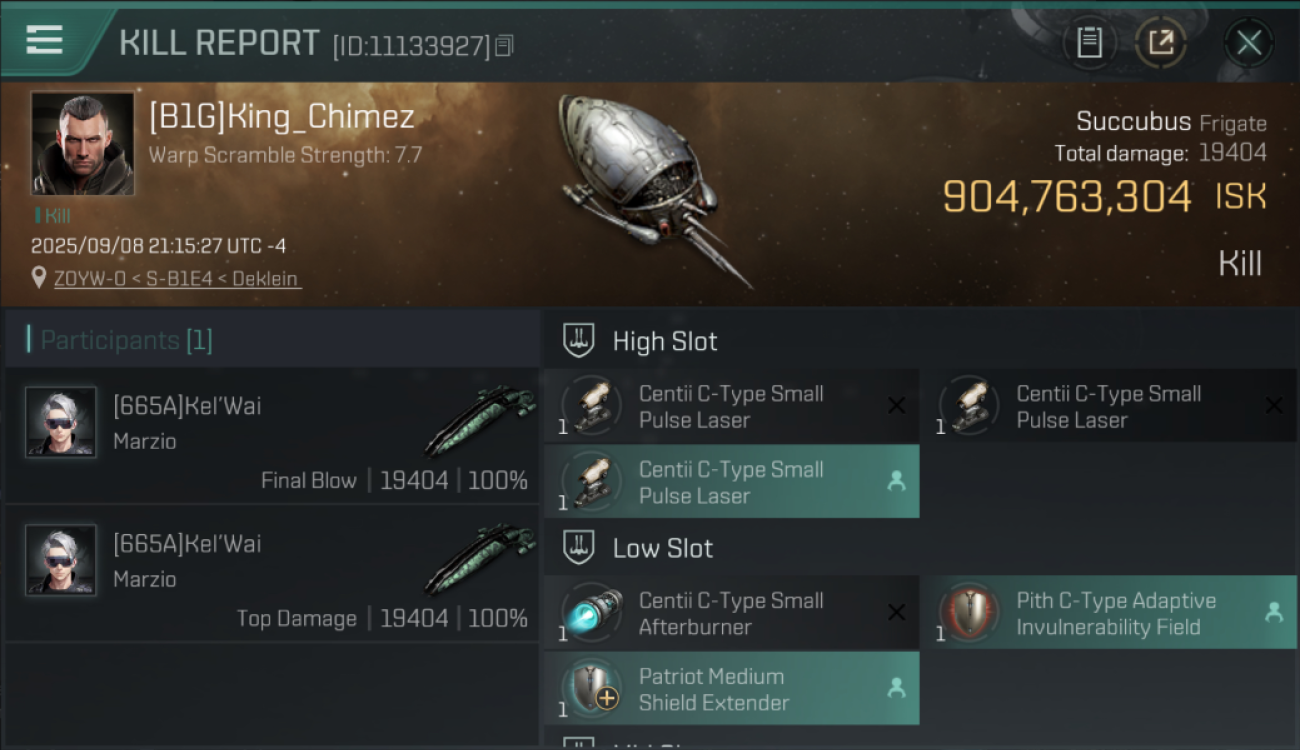The image size is (1300, 750).
Task: Copy kill report ID icon
Action: [505, 46]
